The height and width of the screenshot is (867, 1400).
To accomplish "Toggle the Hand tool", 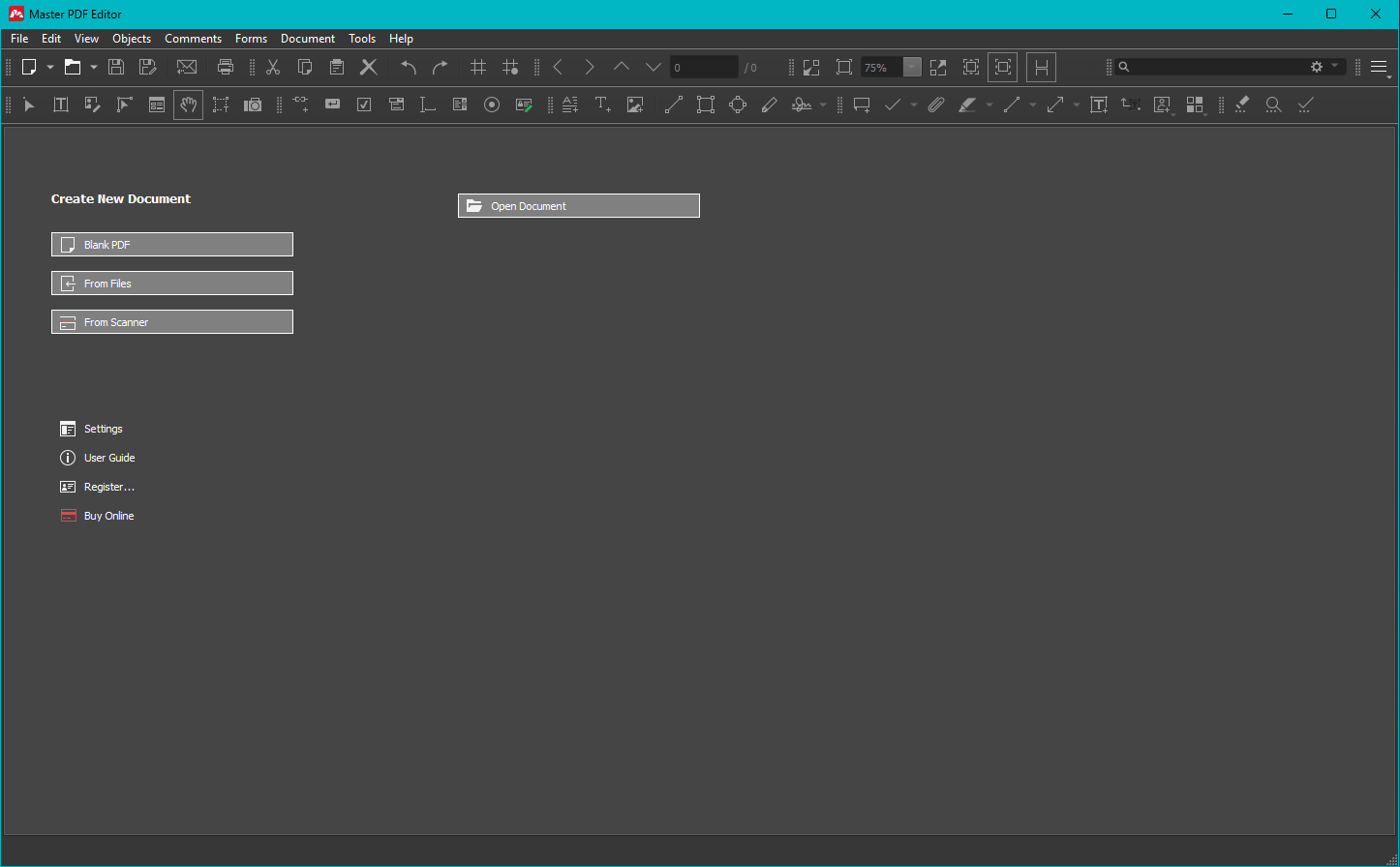I will [189, 105].
